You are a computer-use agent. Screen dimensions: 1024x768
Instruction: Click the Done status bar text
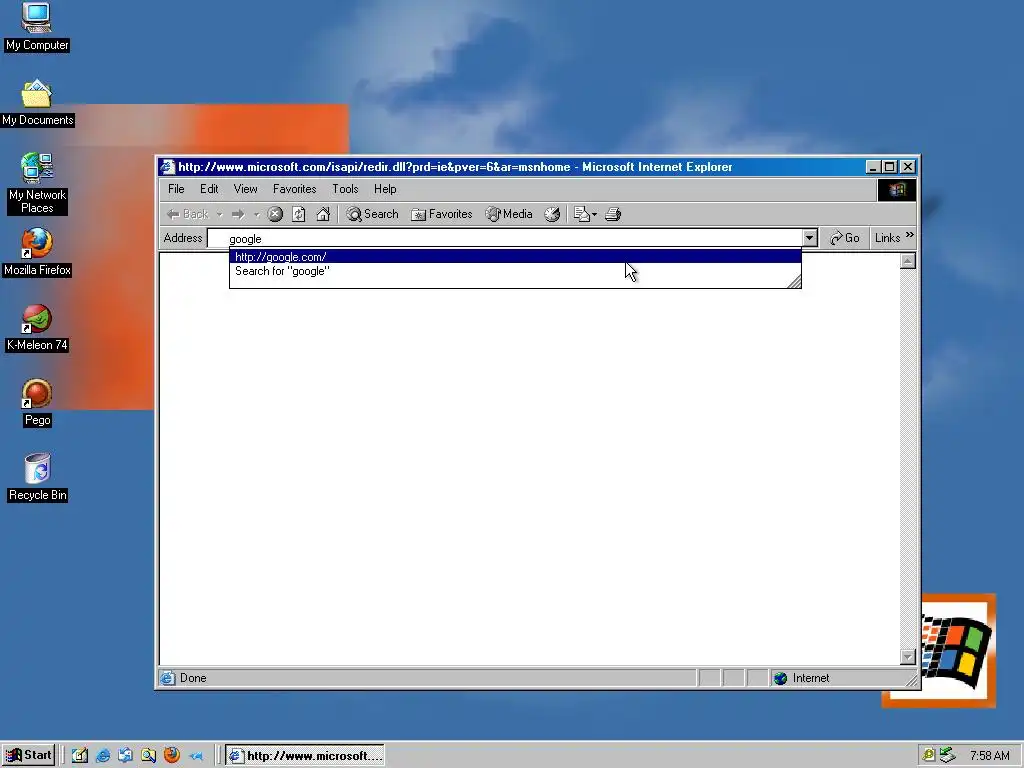(x=193, y=678)
